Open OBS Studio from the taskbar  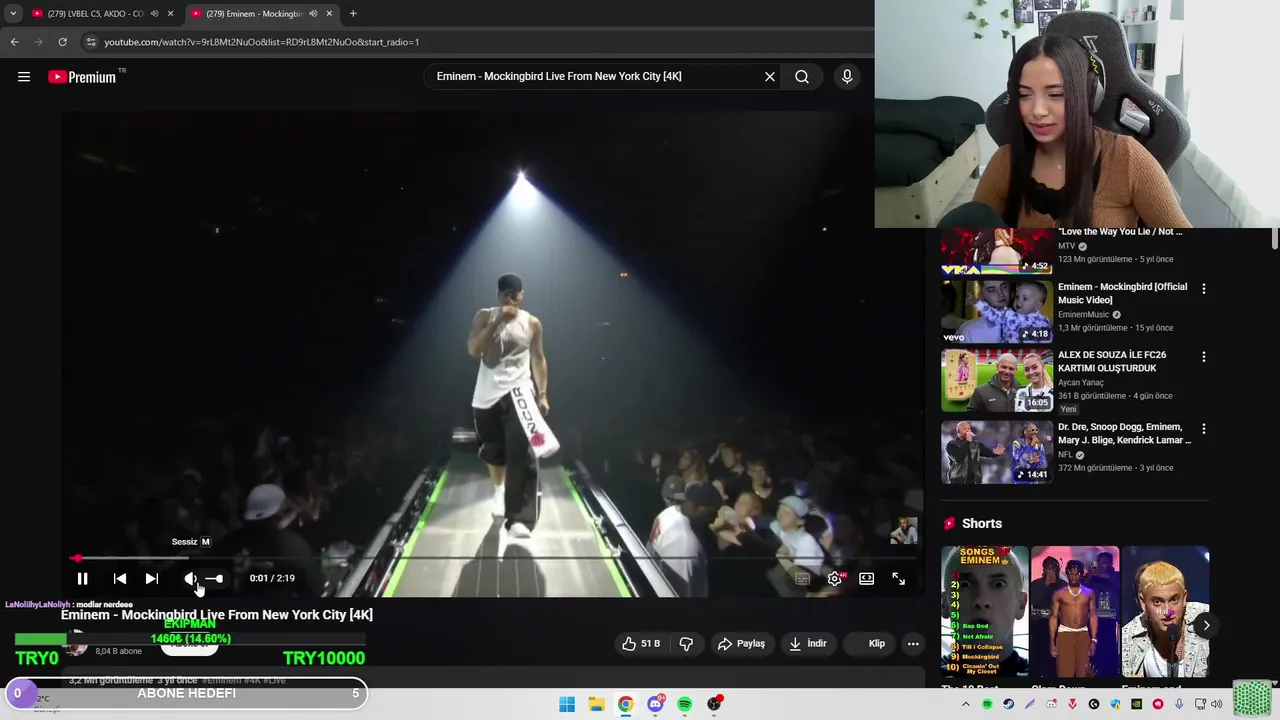(714, 704)
